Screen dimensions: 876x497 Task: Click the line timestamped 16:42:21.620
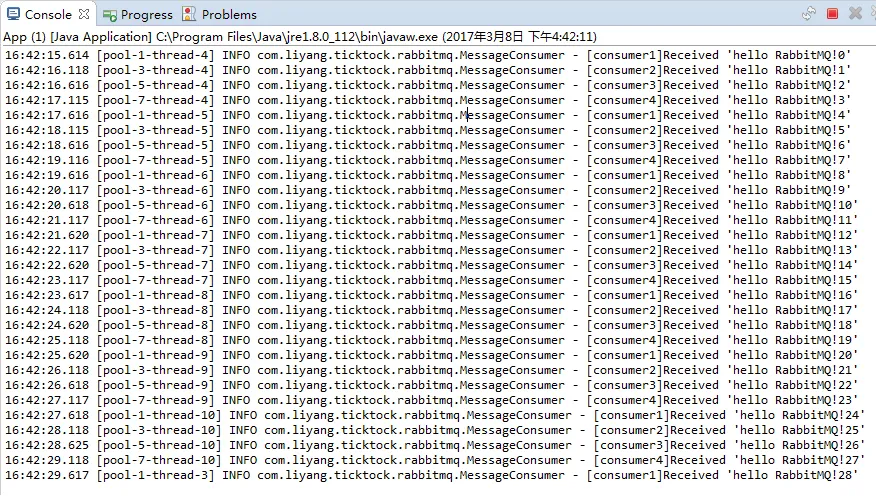tap(431, 236)
